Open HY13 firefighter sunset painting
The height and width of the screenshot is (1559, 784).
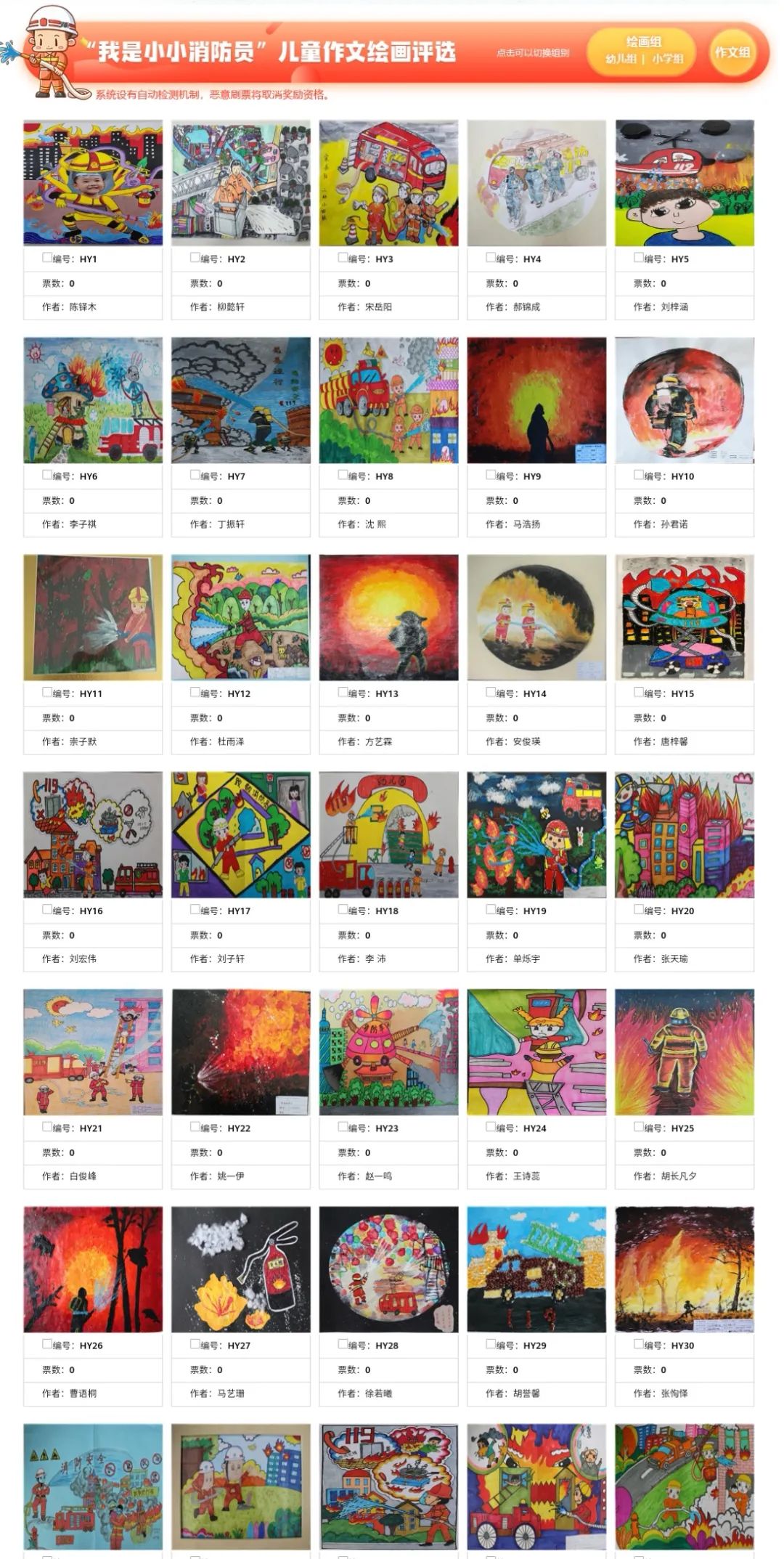click(388, 617)
